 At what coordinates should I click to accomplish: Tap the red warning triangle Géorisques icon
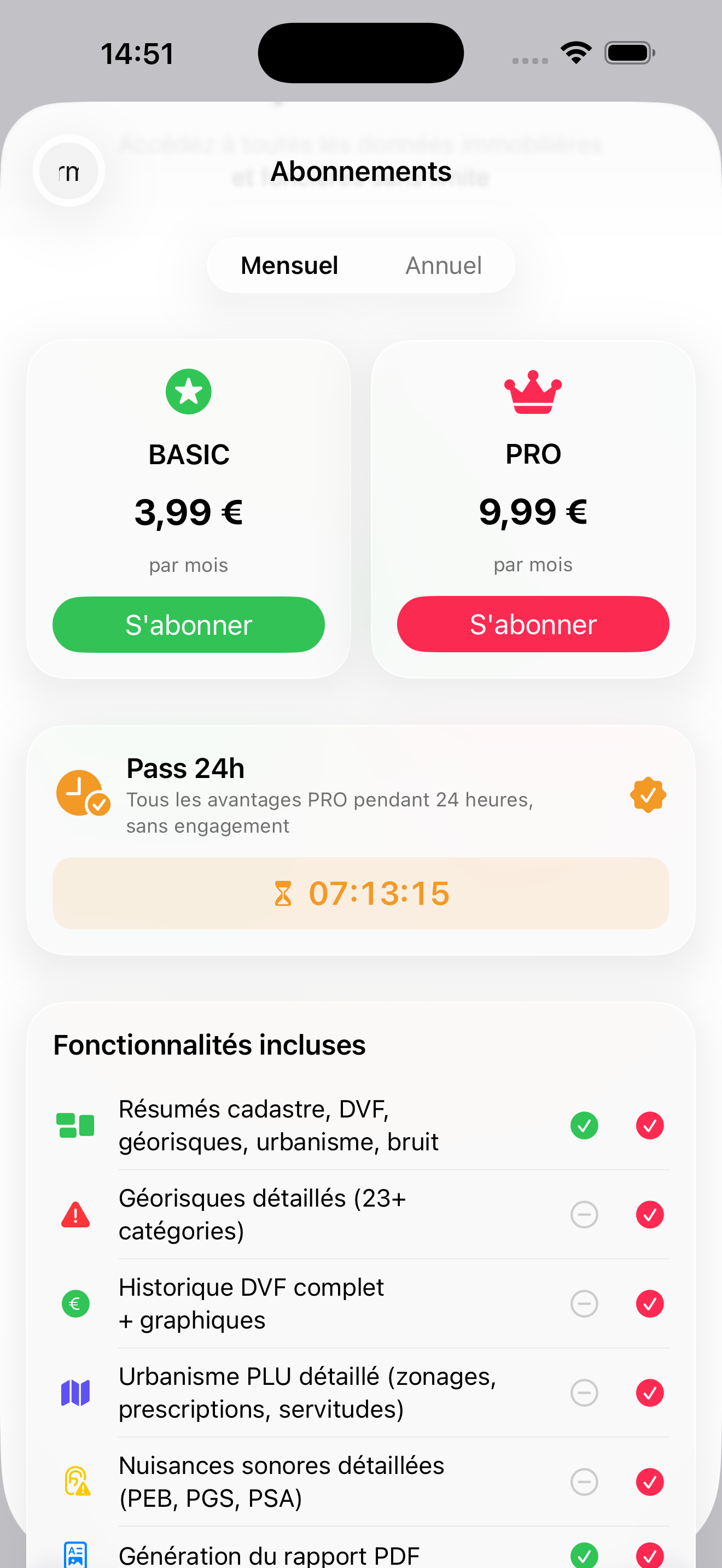click(x=75, y=1214)
